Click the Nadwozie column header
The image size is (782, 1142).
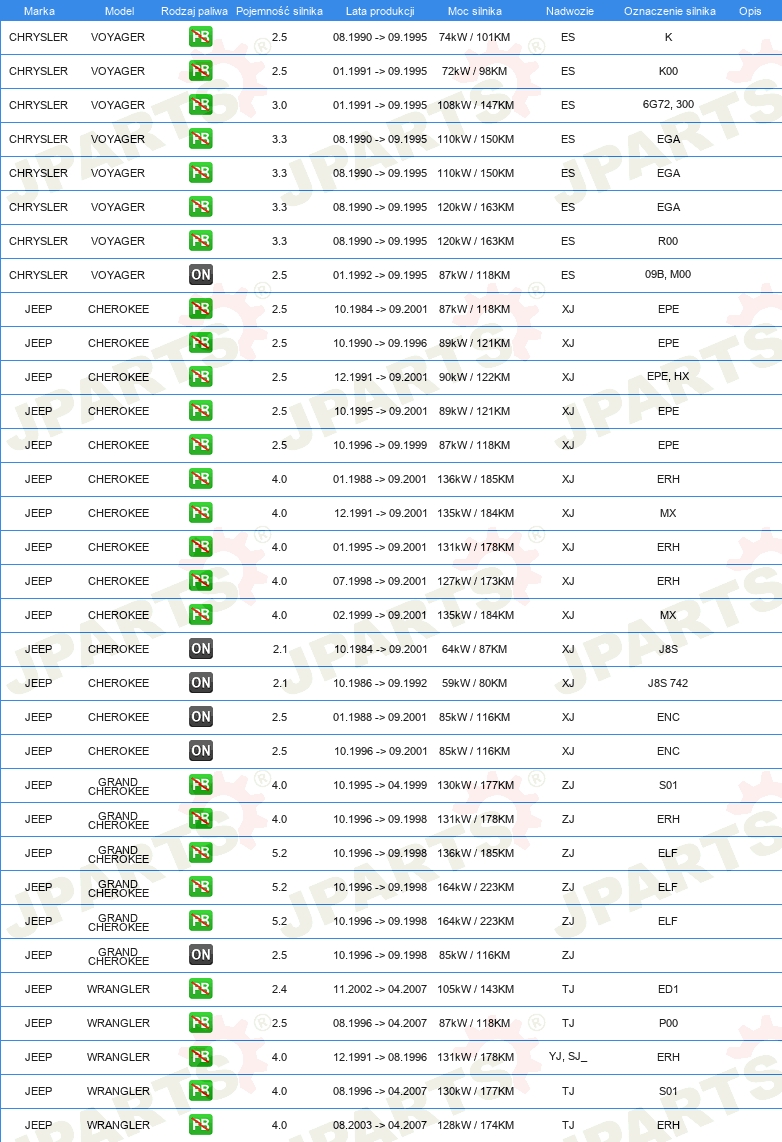(x=569, y=11)
